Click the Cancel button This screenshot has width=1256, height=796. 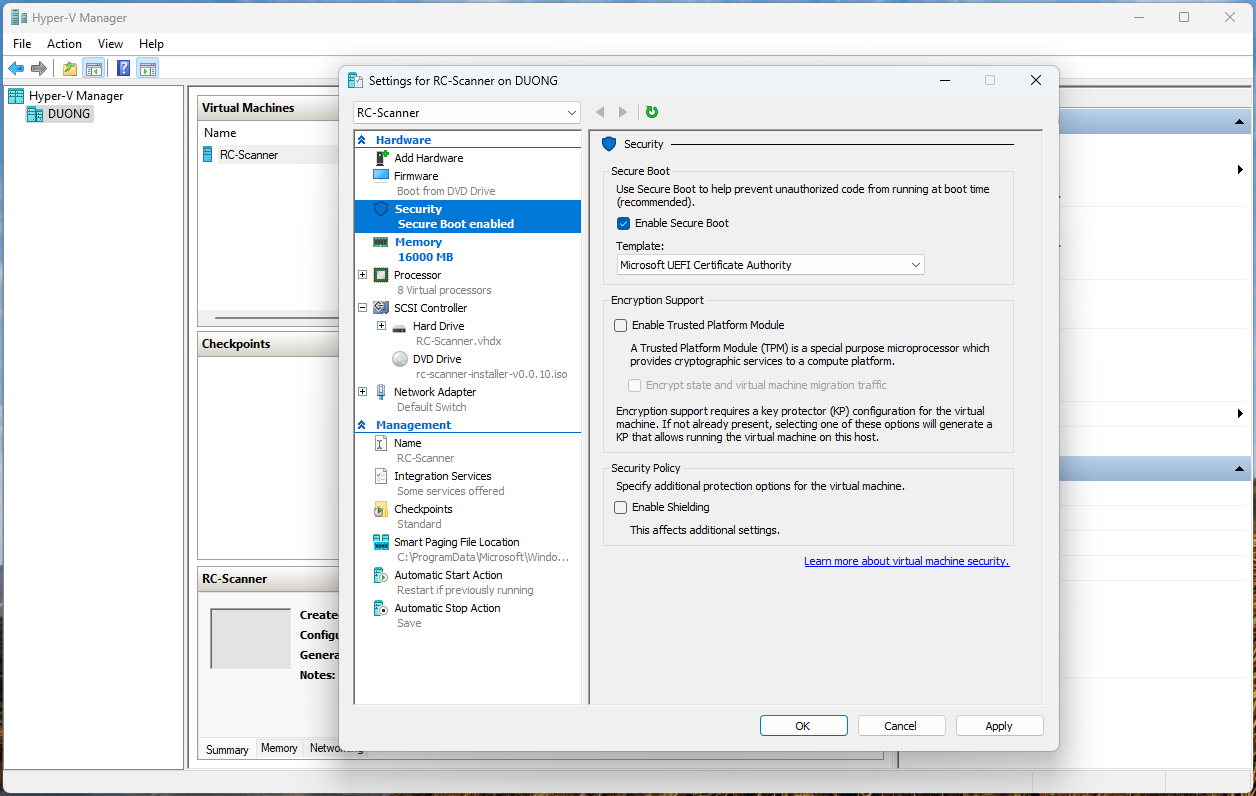click(x=901, y=726)
